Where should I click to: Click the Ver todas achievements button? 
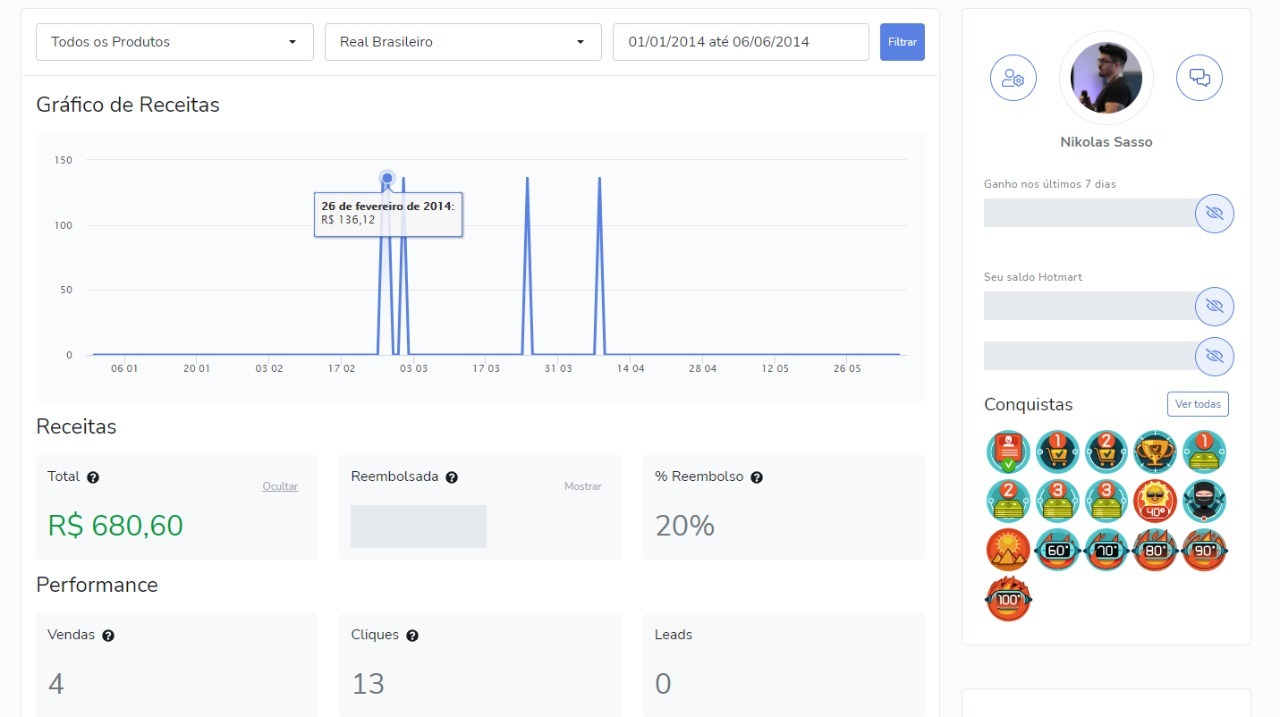click(x=1197, y=404)
